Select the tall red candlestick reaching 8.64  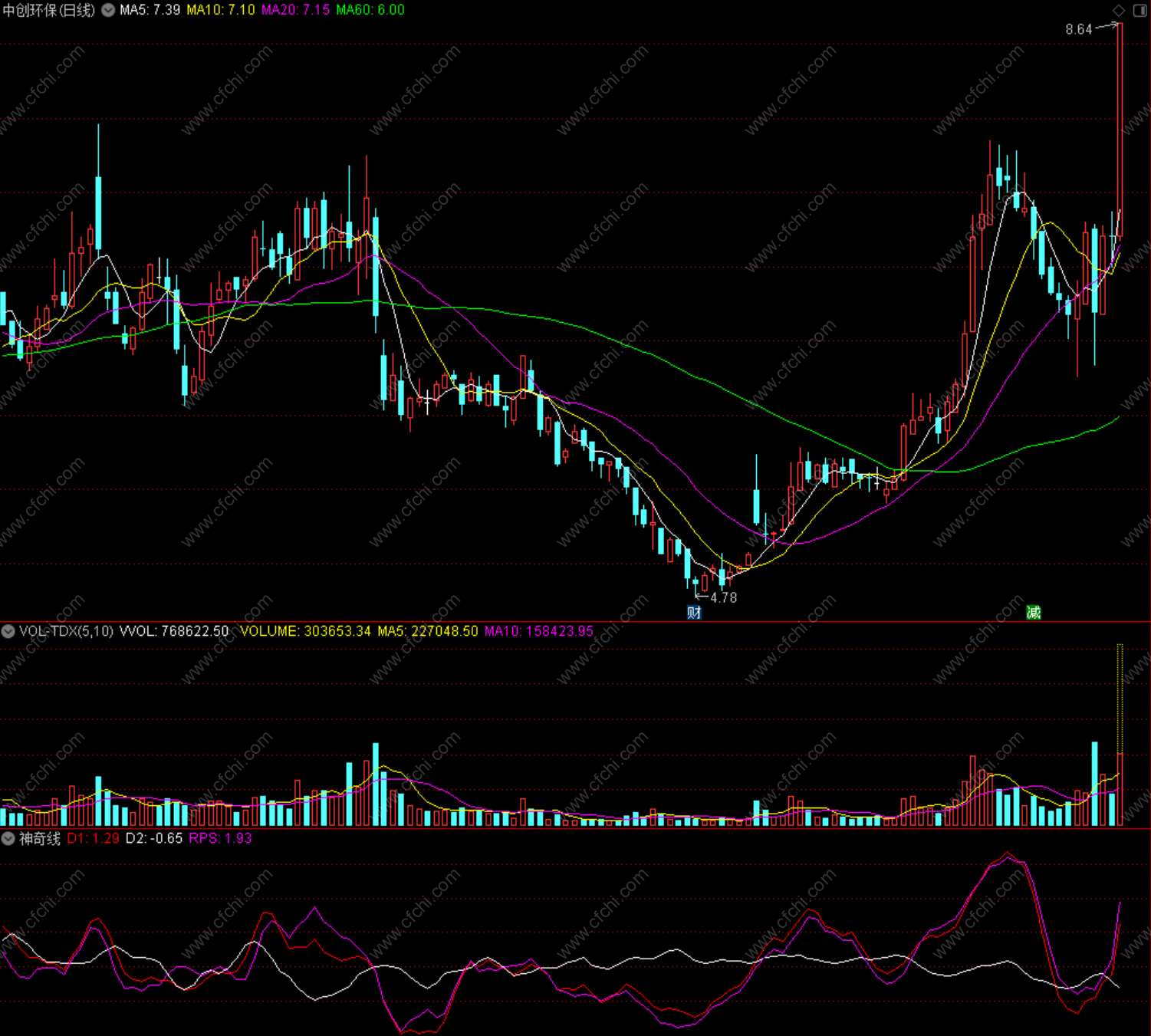tap(1120, 130)
